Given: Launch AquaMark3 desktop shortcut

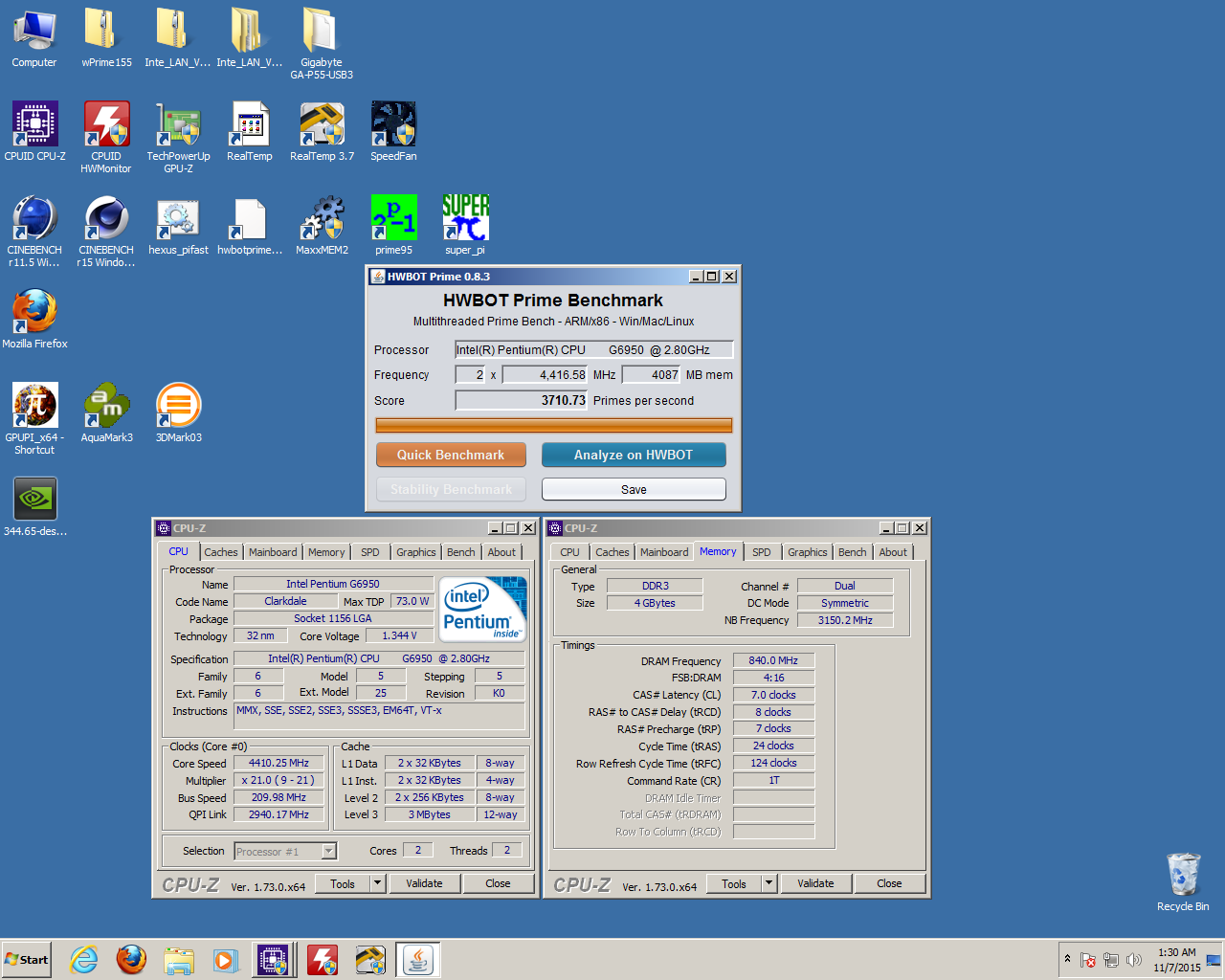Looking at the screenshot, I should coord(106,413).
